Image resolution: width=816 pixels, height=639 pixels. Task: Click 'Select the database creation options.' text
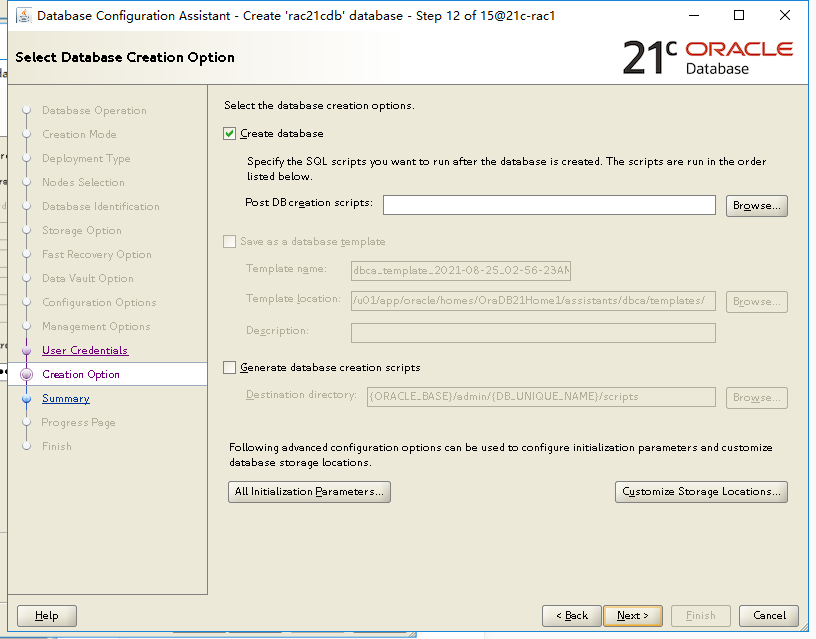pos(319,106)
